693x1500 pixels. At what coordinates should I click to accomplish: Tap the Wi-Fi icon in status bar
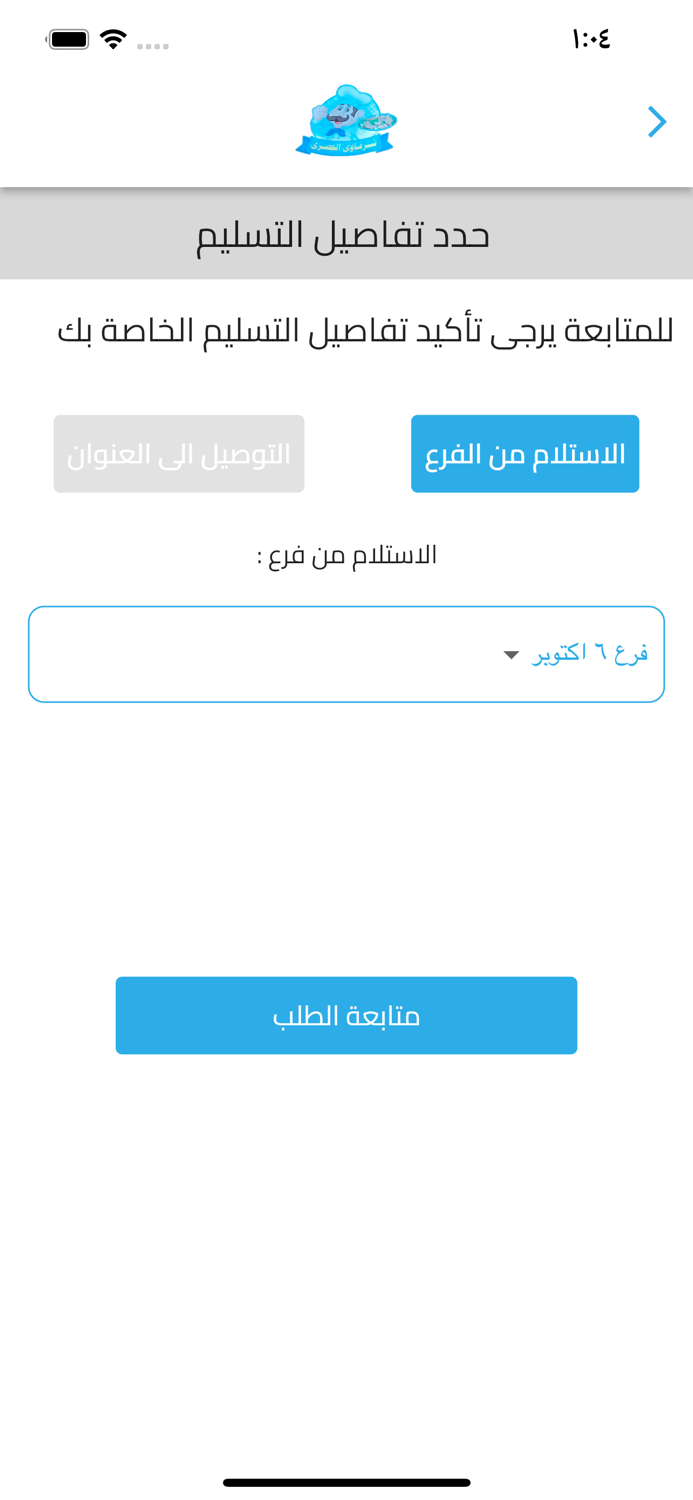113,36
